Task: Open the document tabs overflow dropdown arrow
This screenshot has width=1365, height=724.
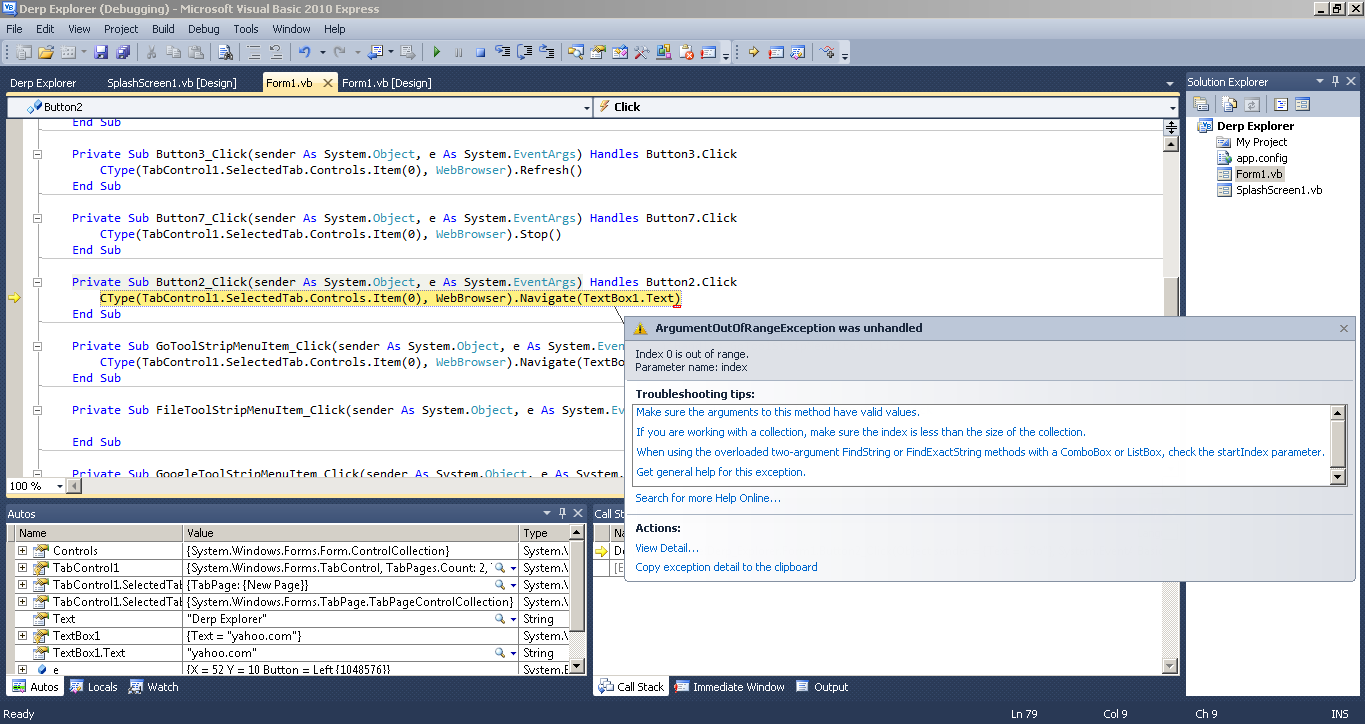Action: point(1170,83)
